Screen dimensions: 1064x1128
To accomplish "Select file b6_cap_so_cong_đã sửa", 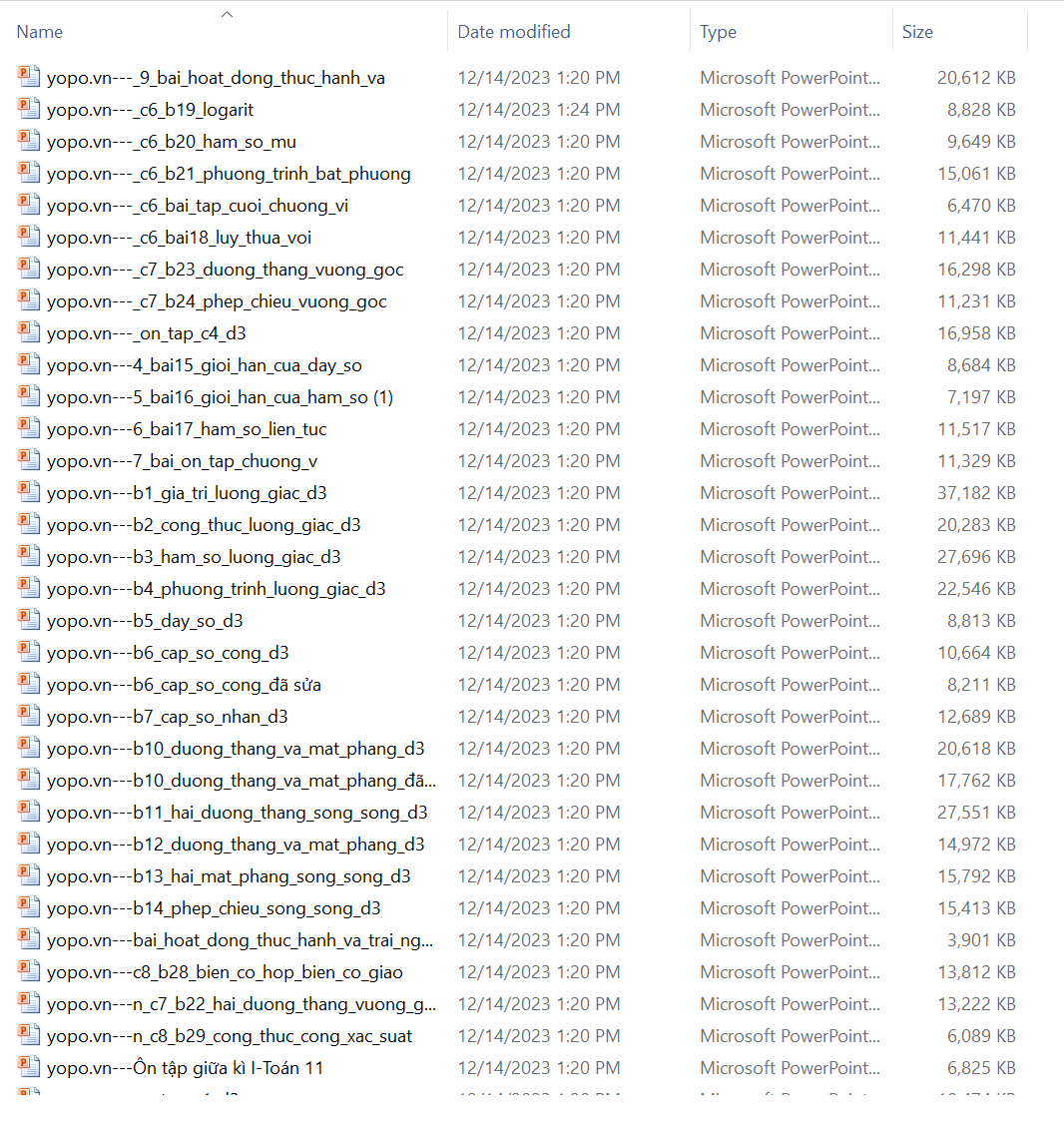I will pyautogui.click(x=184, y=685).
